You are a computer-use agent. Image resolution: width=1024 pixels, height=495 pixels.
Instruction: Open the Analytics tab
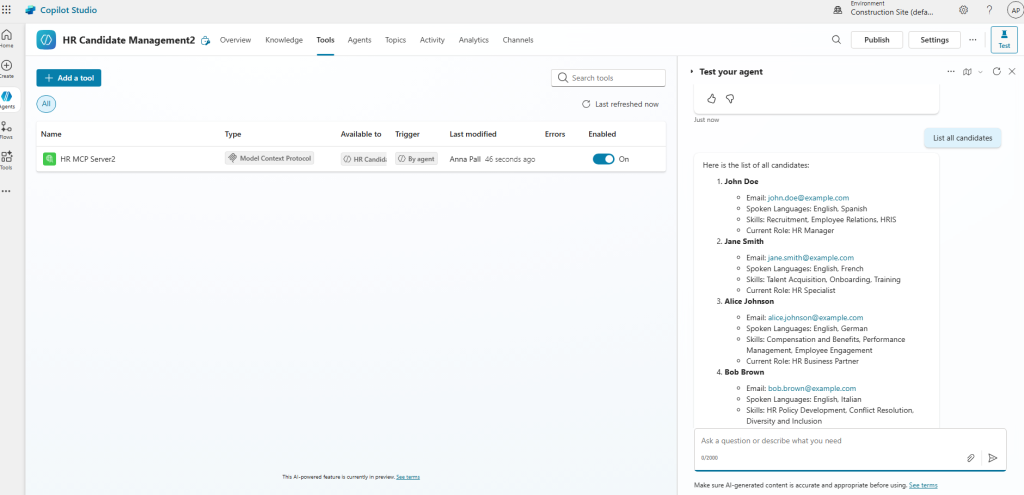(473, 40)
